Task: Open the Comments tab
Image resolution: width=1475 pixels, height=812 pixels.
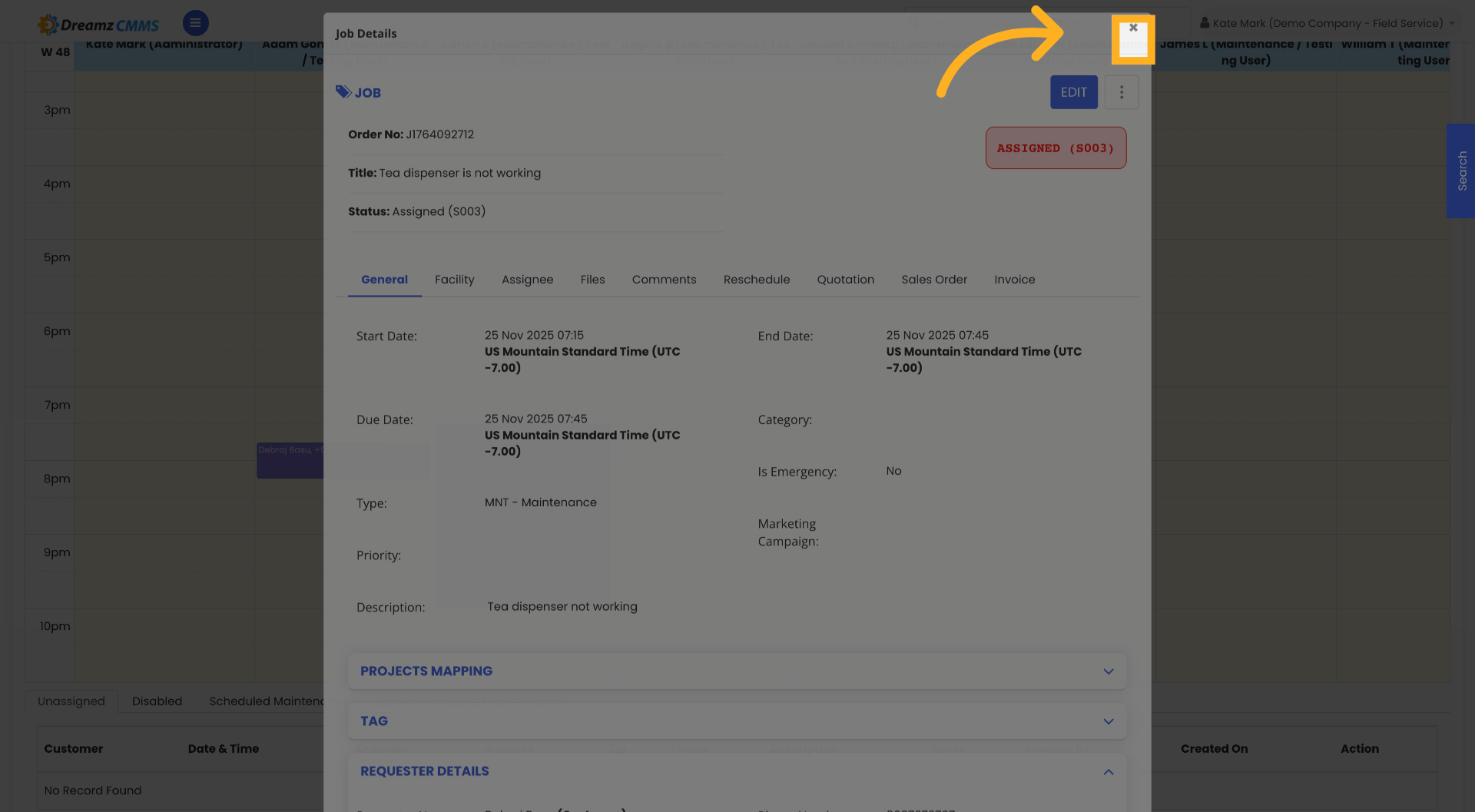Action: (664, 280)
